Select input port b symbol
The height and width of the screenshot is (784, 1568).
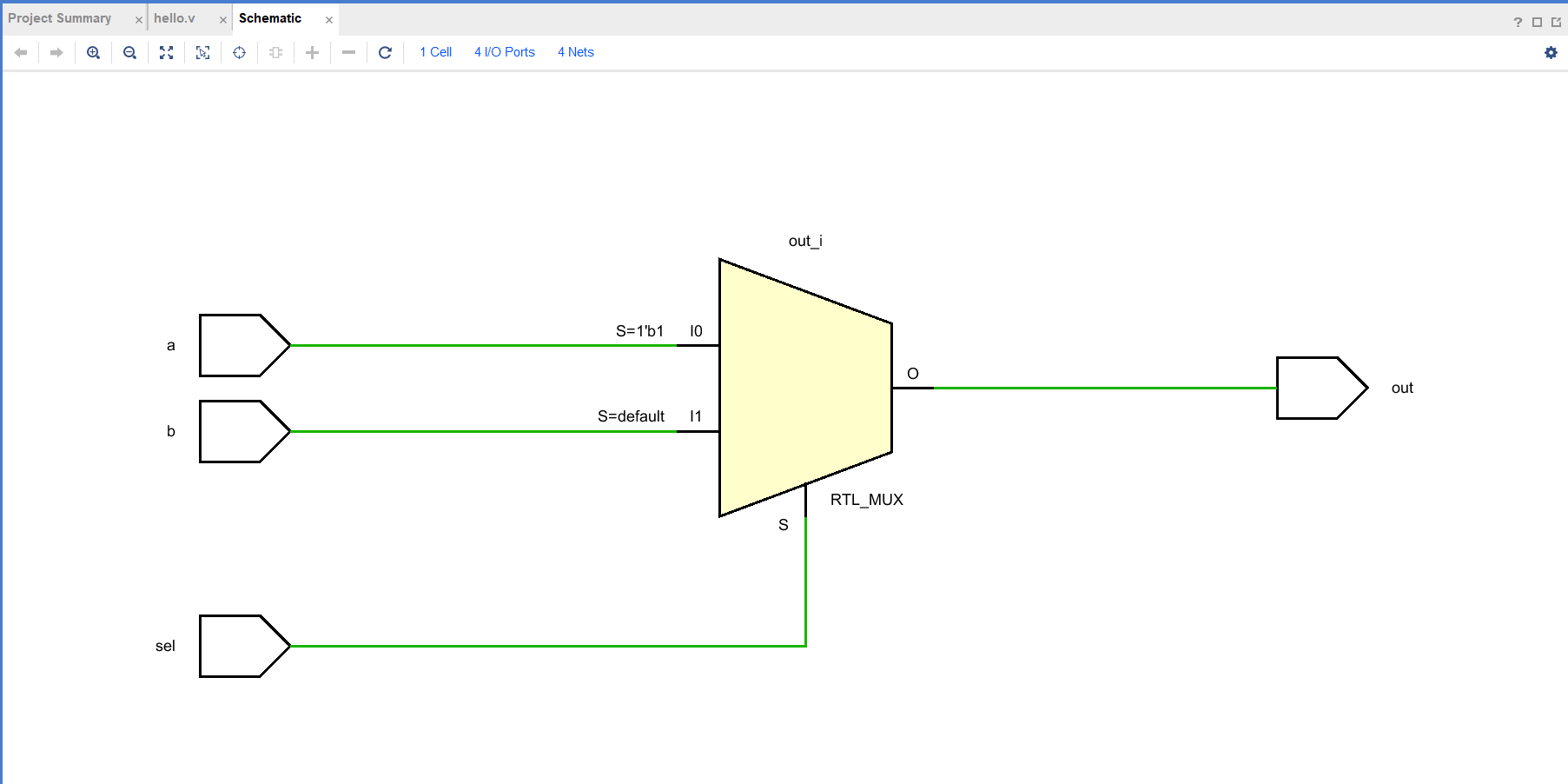(244, 431)
